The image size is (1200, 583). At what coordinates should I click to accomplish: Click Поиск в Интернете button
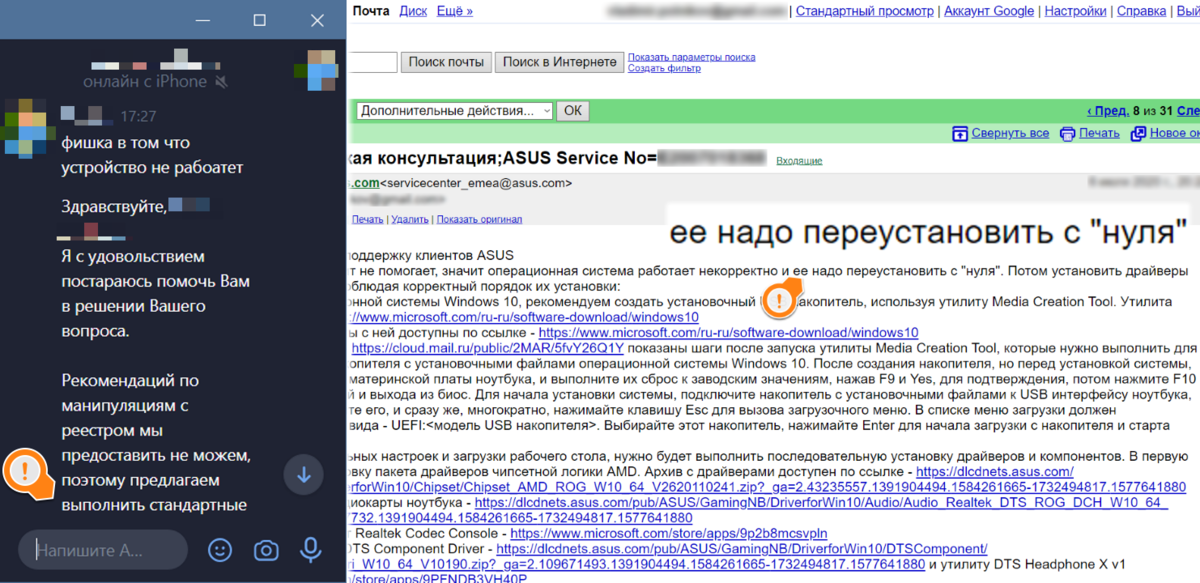click(x=560, y=62)
